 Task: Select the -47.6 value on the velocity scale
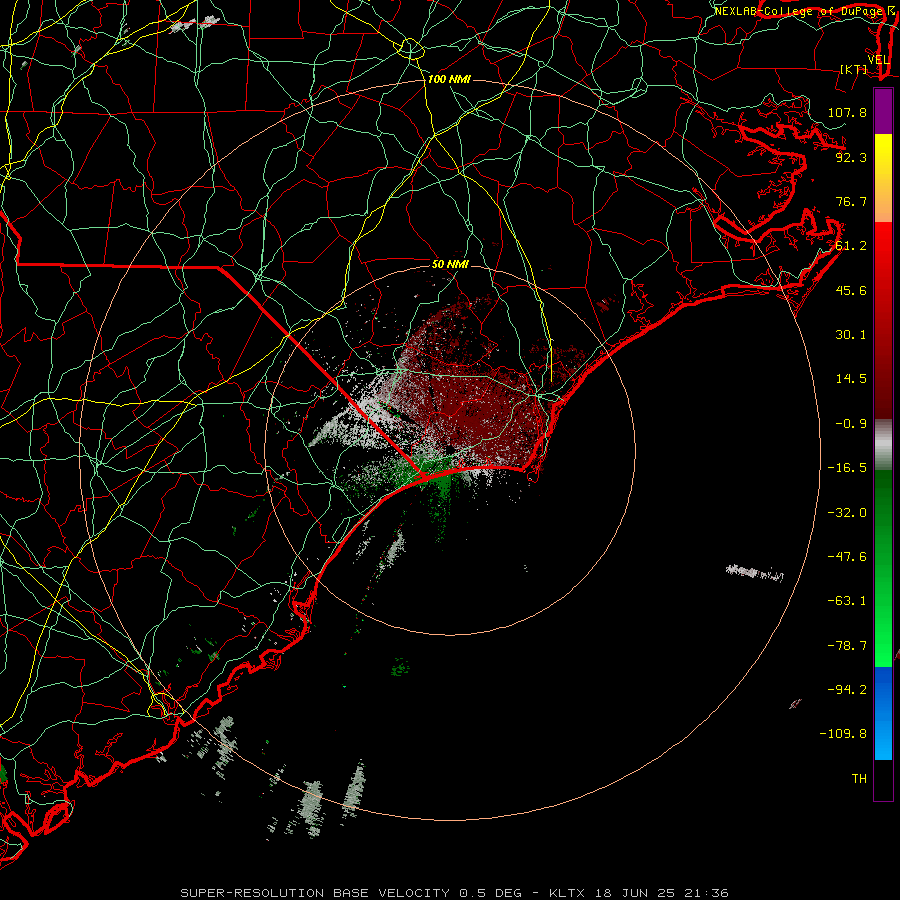point(847,557)
